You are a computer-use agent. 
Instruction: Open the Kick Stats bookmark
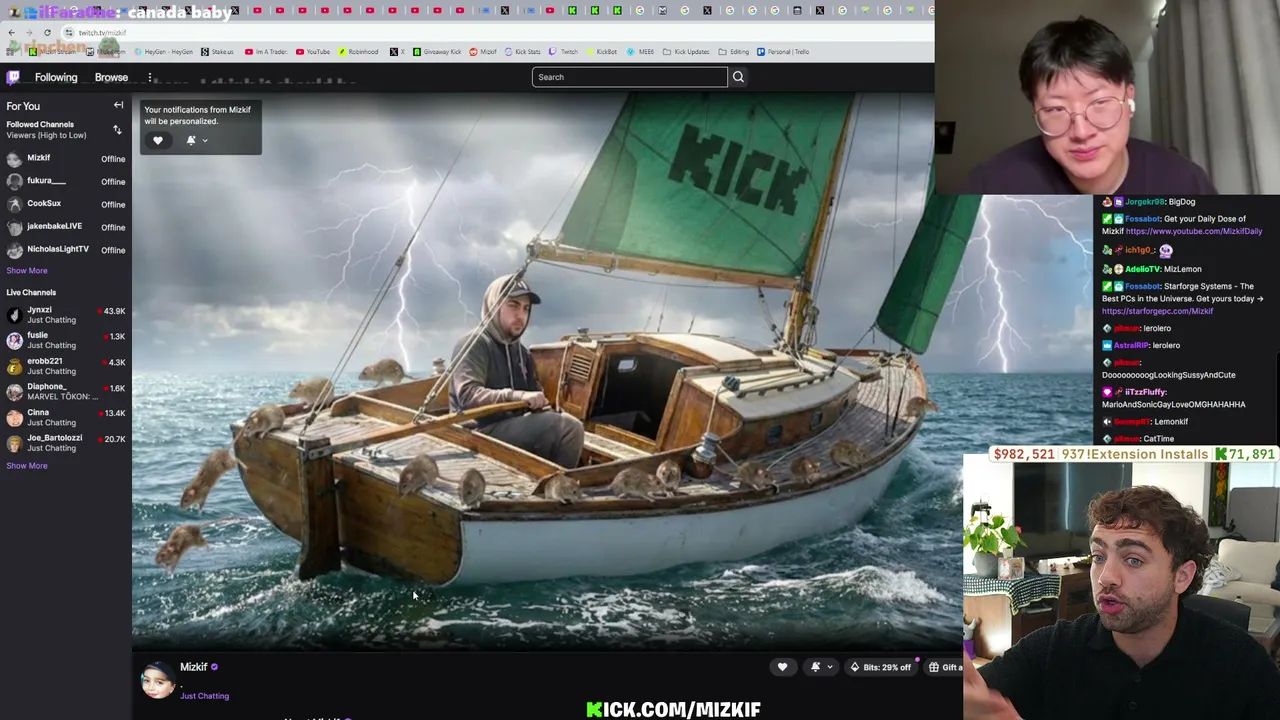(x=522, y=52)
